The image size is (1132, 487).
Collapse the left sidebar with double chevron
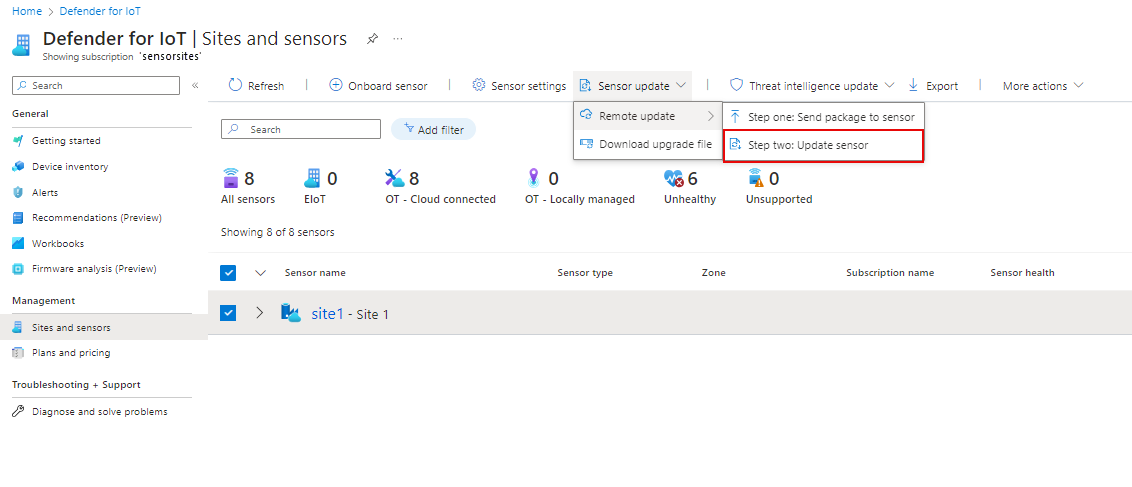click(195, 86)
